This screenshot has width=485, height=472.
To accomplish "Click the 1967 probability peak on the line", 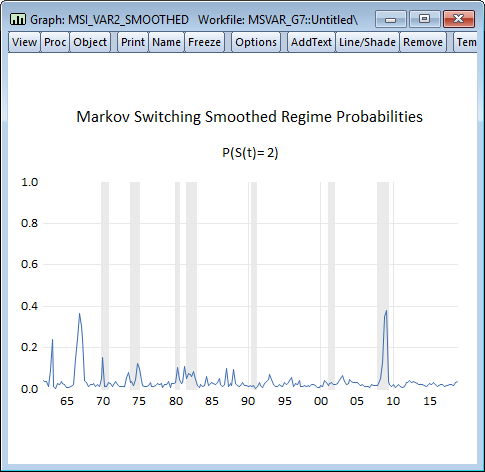I will point(79,314).
